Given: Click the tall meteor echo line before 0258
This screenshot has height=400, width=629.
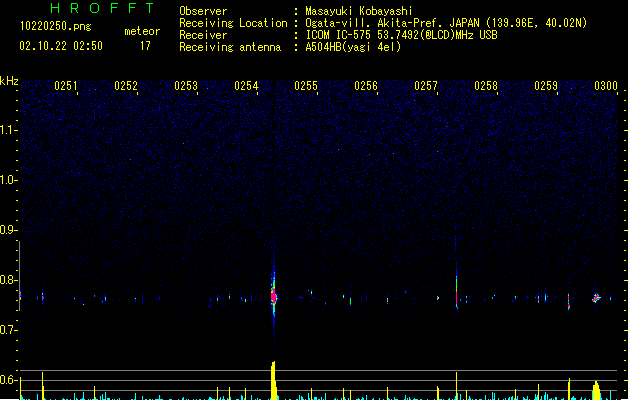Looking at the screenshot, I should (x=457, y=287).
